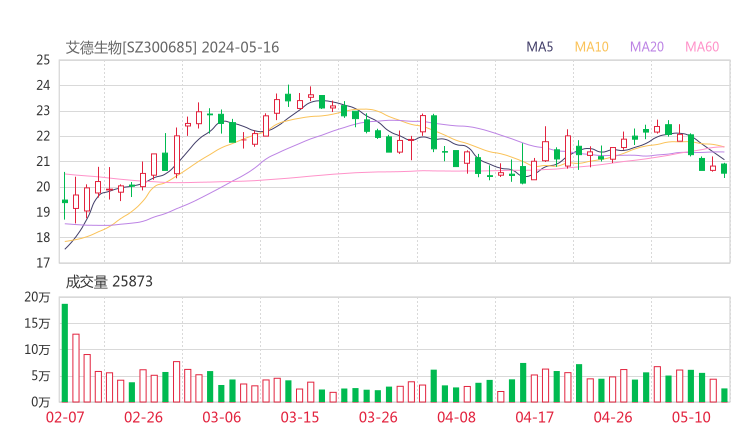Click the 15万 volume axis label
740x440 pixels.
tap(37, 323)
